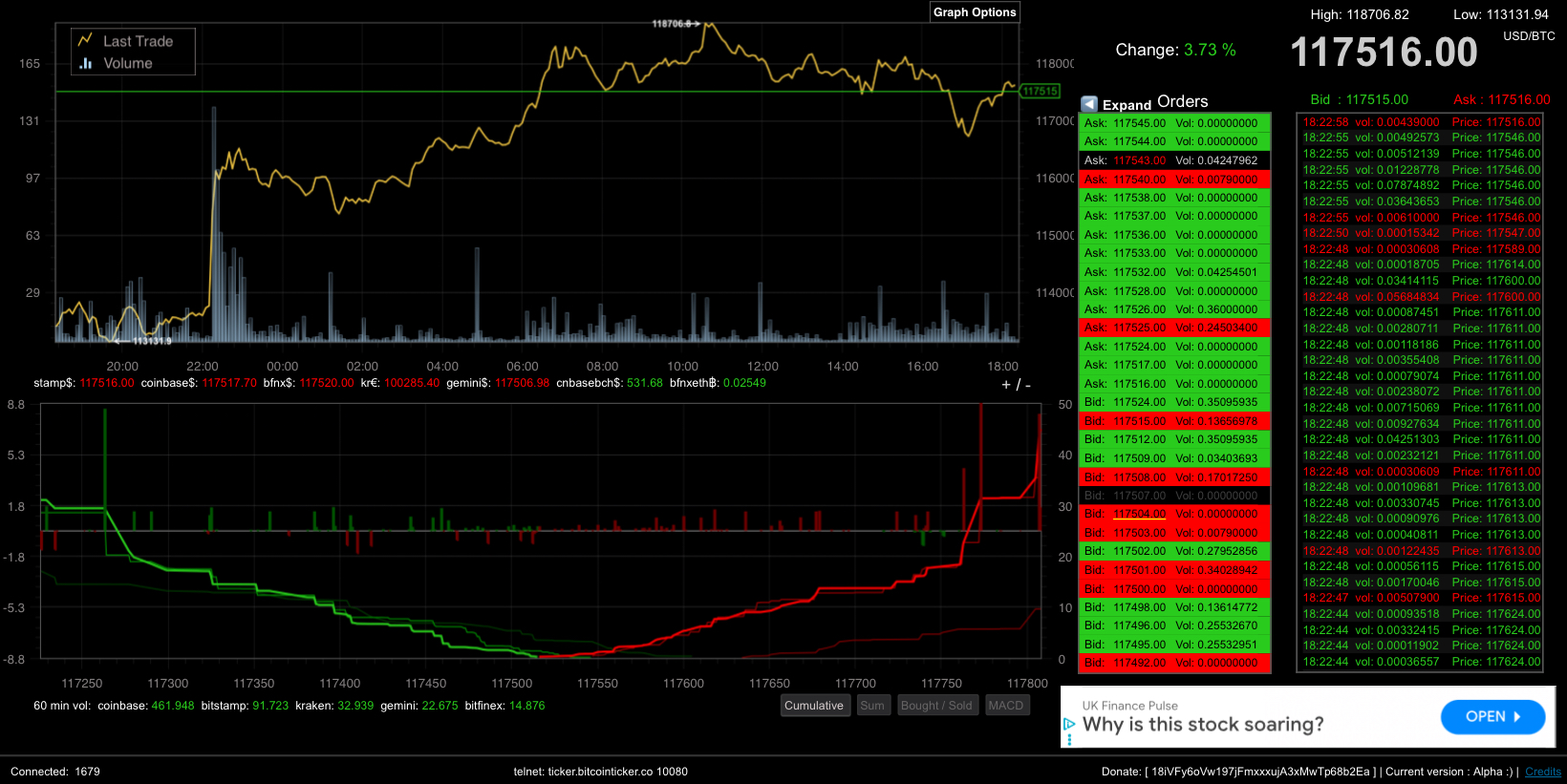Screen dimensions: 1567x784
Task: Click the ad info triangle icon
Action: pyautogui.click(x=1069, y=725)
